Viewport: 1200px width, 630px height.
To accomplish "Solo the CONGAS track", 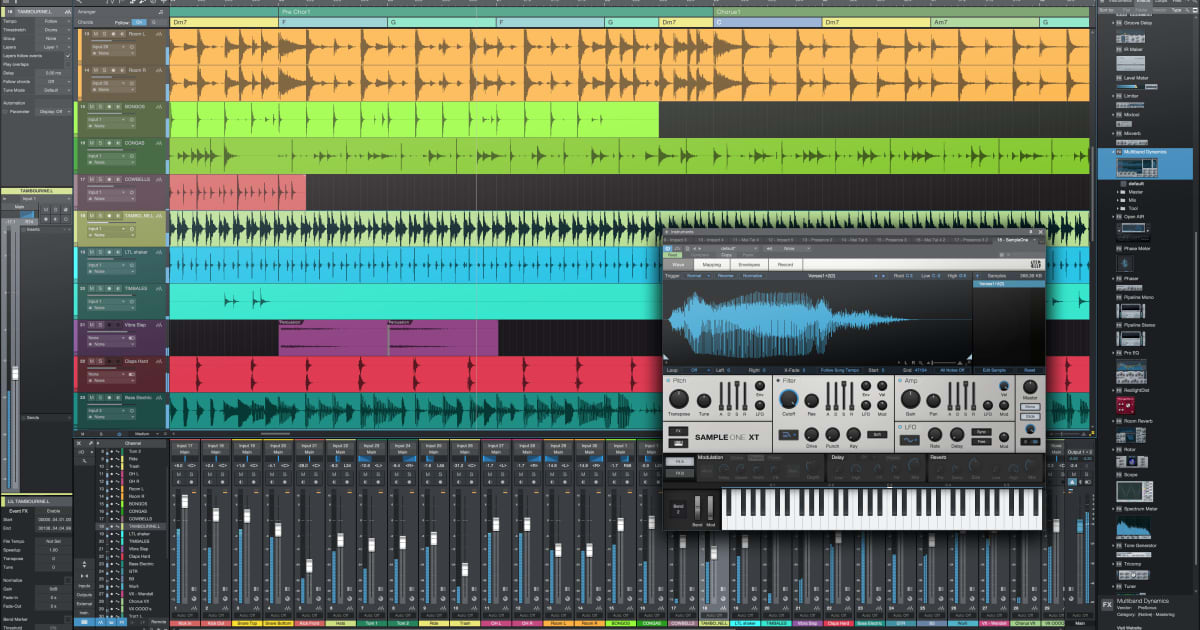I will [x=100, y=143].
